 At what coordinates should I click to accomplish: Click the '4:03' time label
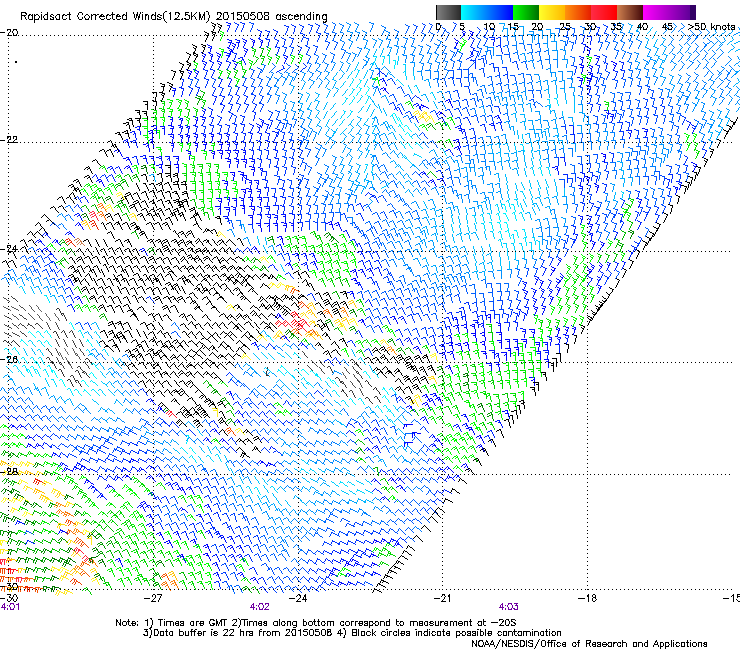tap(508, 607)
